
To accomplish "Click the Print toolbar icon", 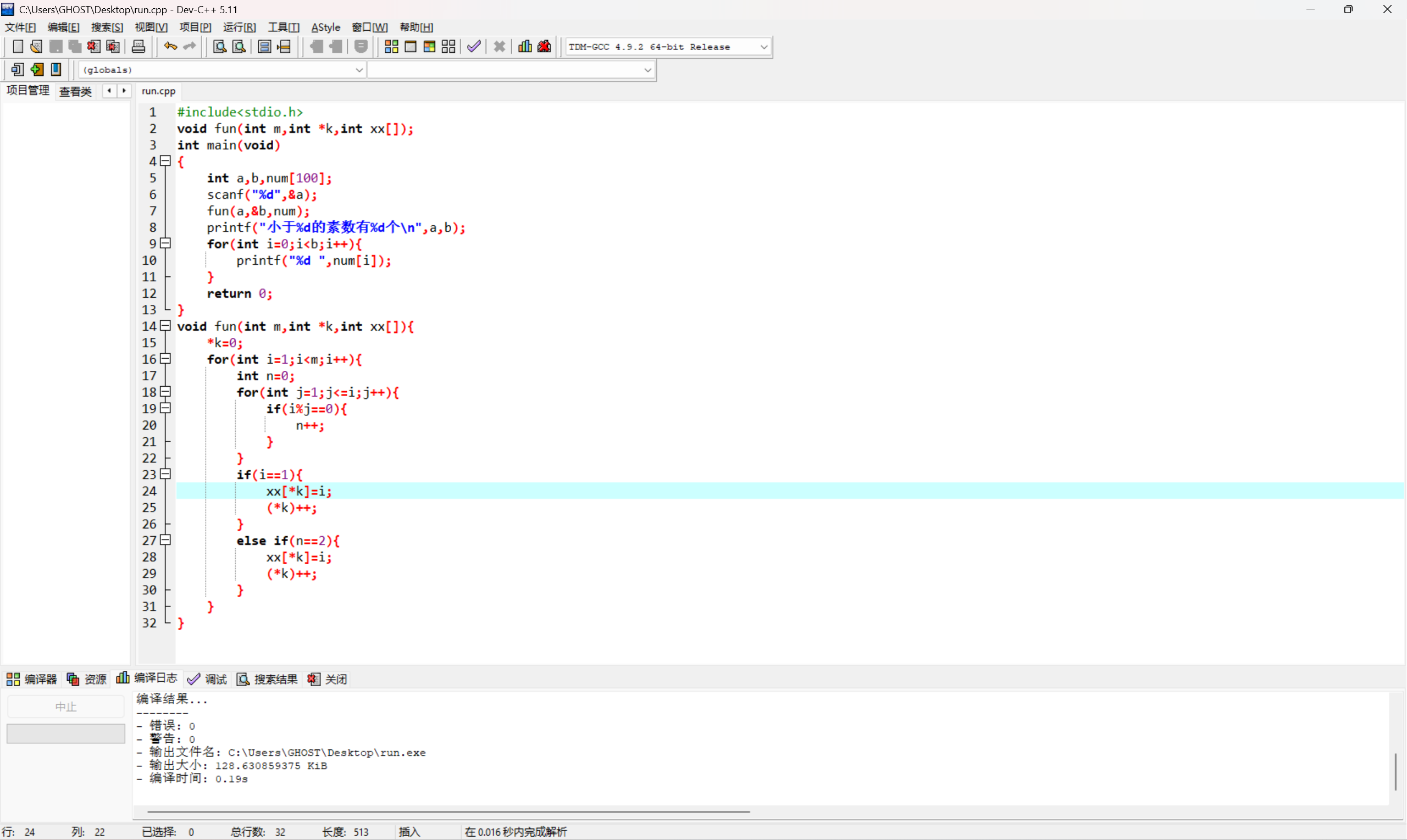I will coord(138,47).
